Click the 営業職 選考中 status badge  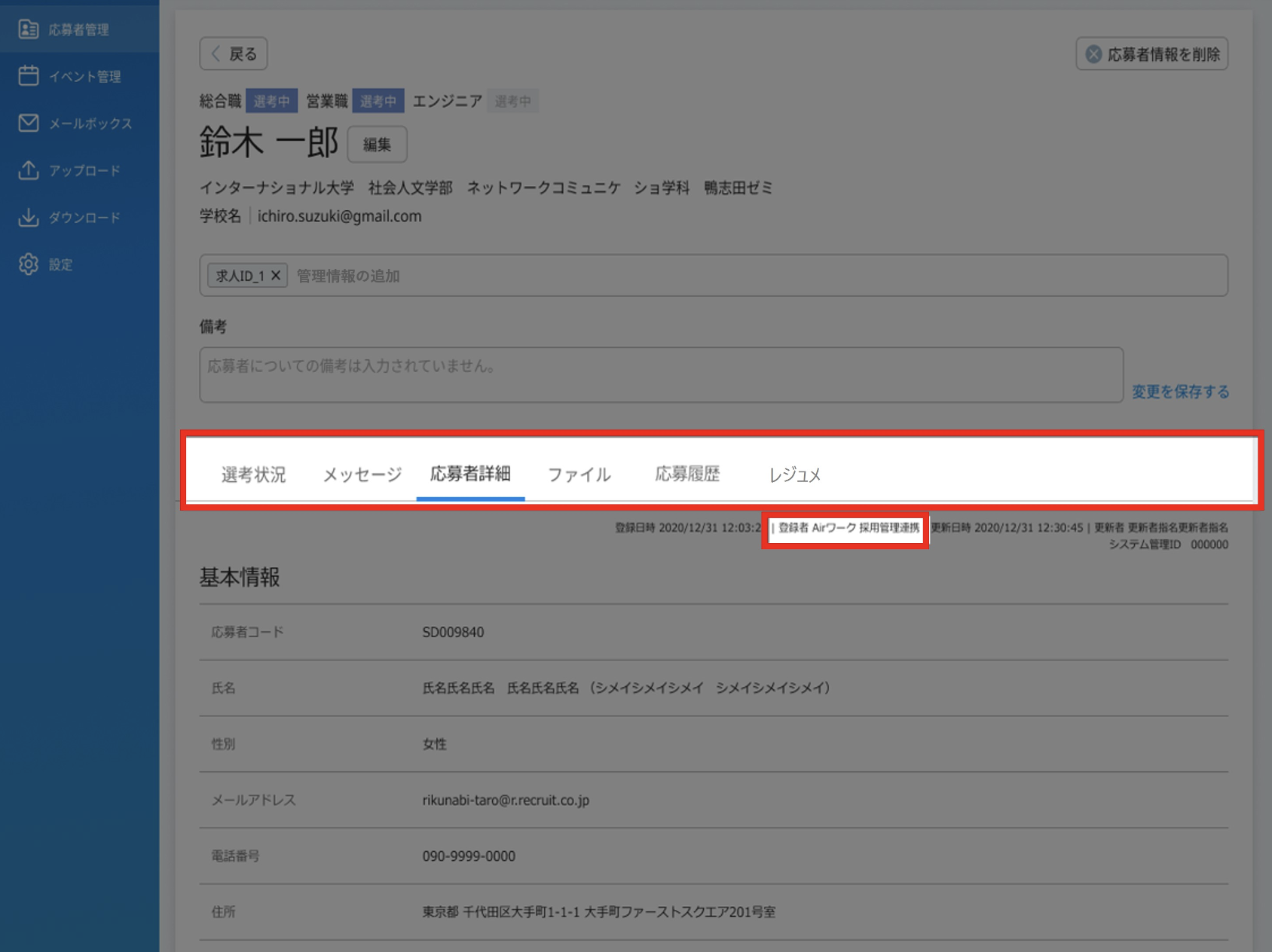tap(378, 101)
